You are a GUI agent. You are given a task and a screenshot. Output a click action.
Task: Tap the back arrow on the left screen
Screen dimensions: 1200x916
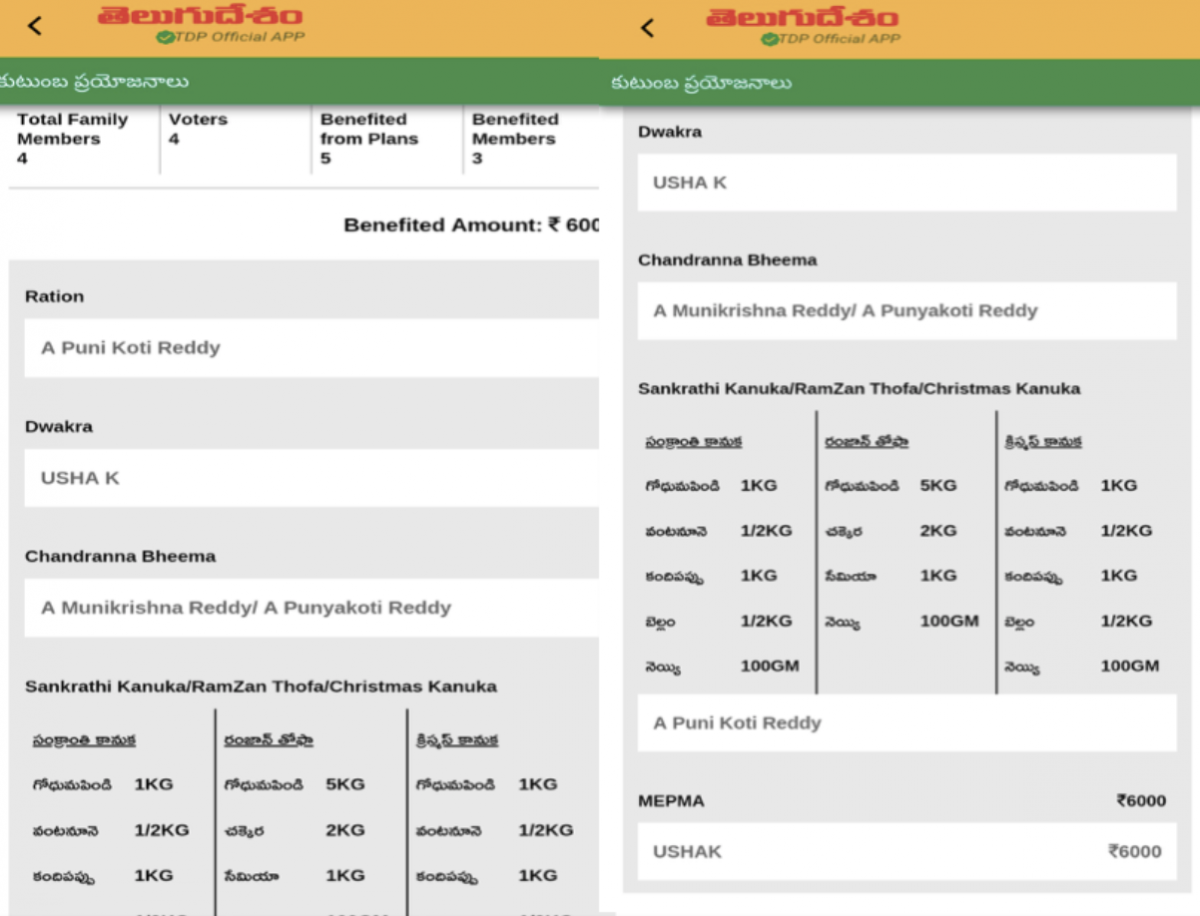pyautogui.click(x=35, y=26)
